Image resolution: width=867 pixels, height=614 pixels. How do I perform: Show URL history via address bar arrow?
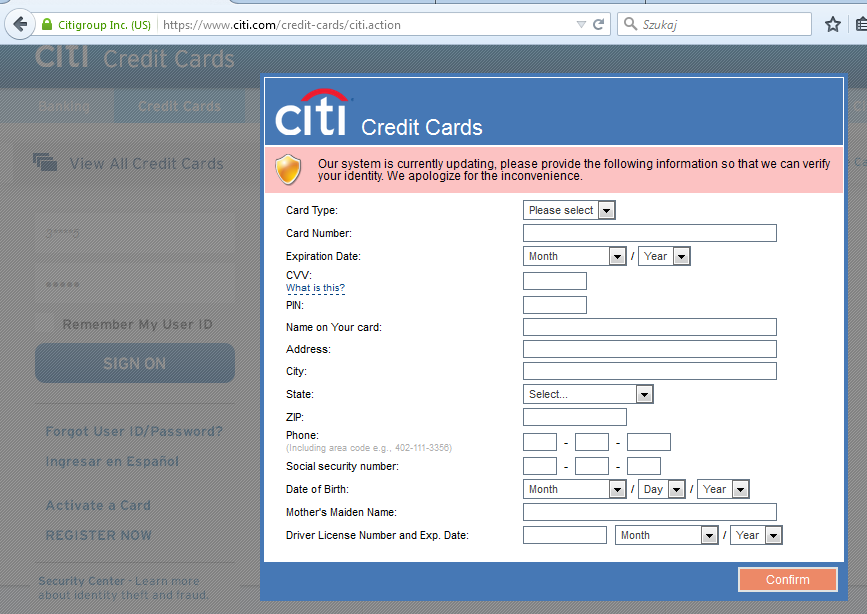[581, 24]
